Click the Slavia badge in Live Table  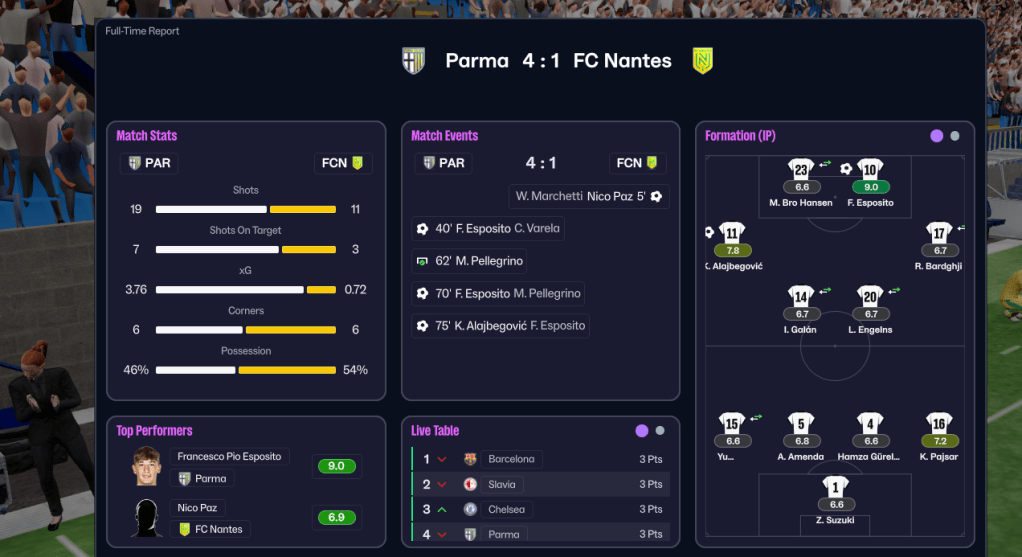pyautogui.click(x=470, y=484)
